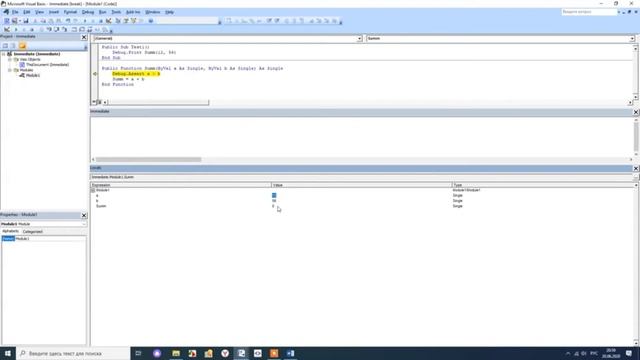The image size is (640, 360).
Task: Collapse the Objects folder in the project tree
Action: click(x=10, y=59)
